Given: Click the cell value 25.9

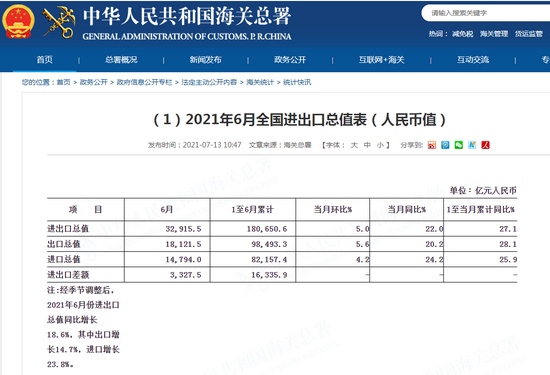Looking at the screenshot, I should (x=508, y=260).
